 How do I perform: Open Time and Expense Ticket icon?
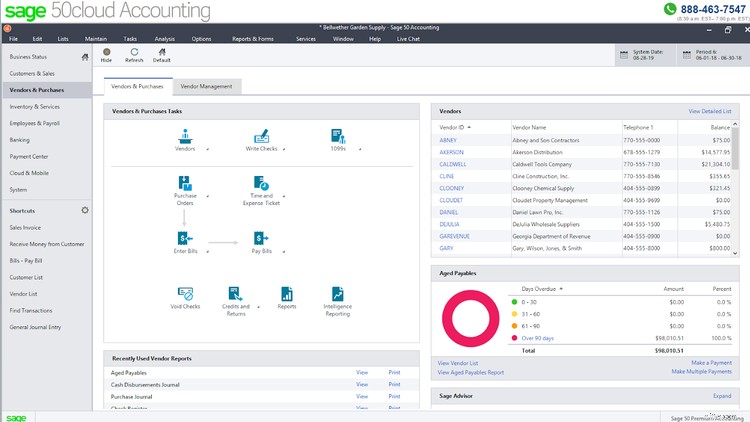[261, 183]
